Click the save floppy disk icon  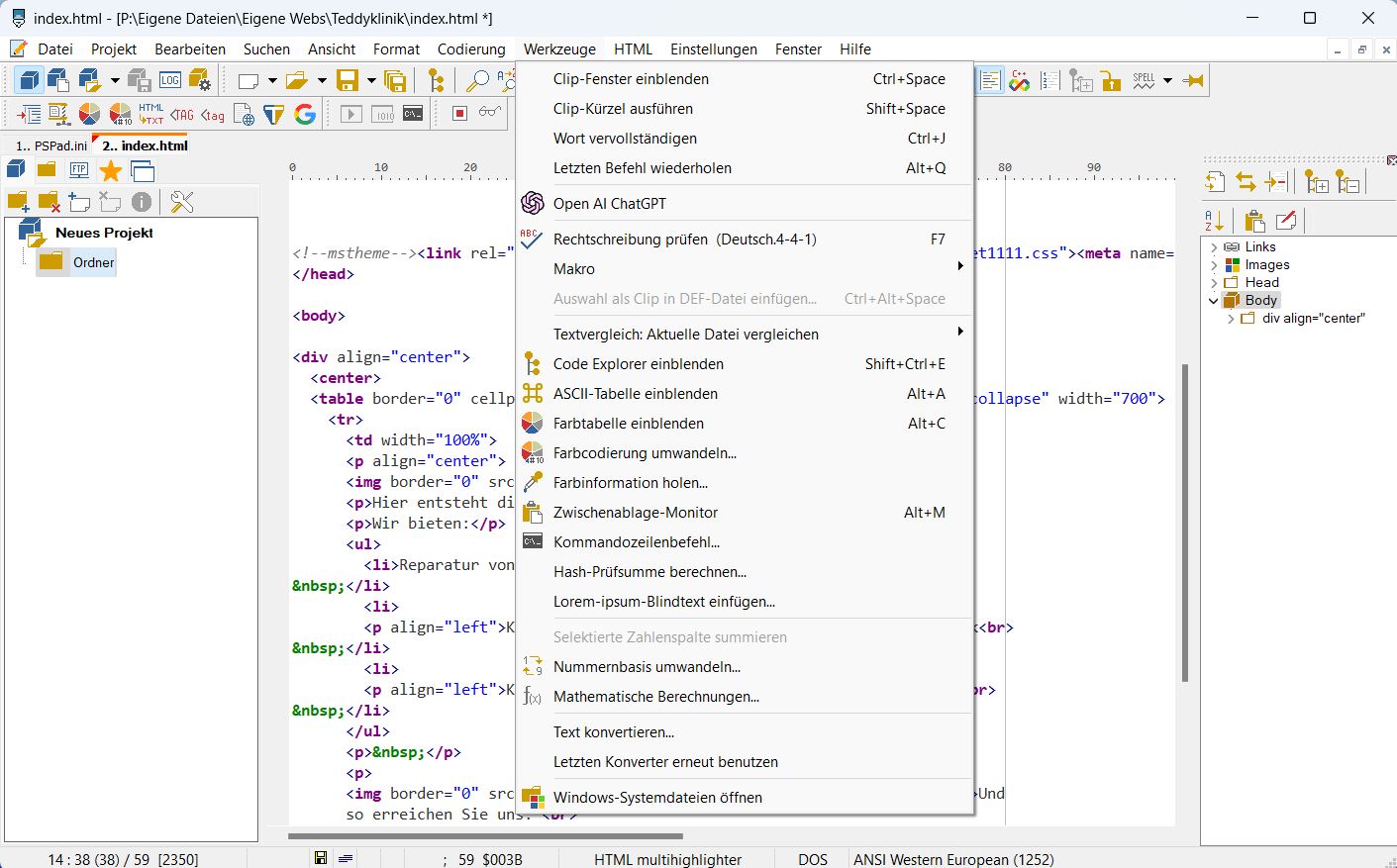[x=347, y=80]
